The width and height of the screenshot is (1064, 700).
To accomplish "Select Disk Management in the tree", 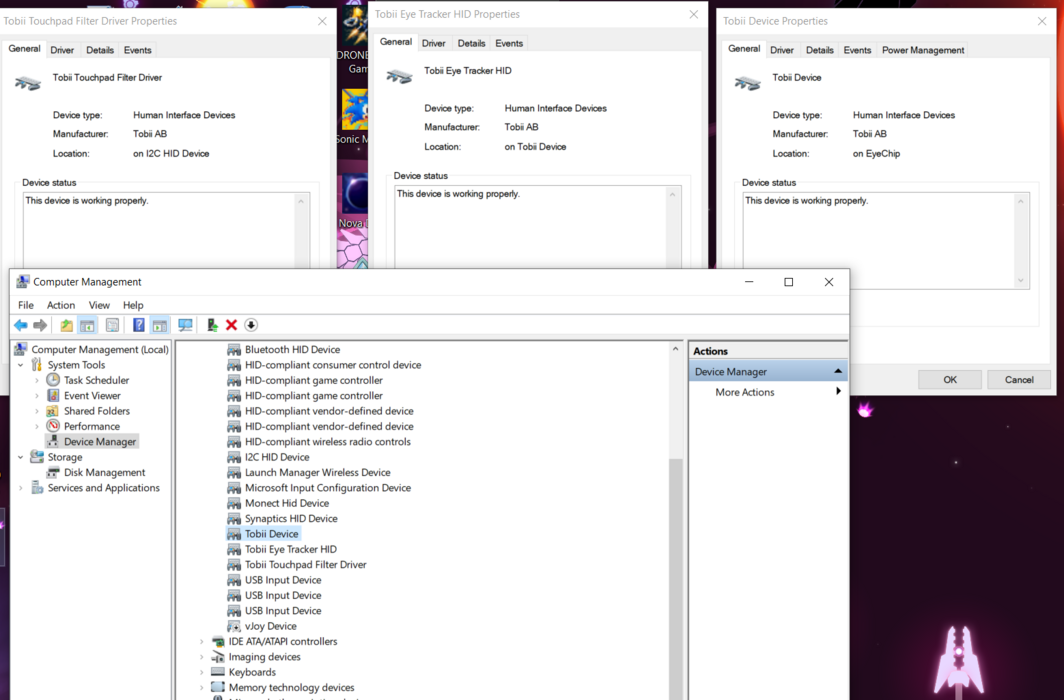I will pyautogui.click(x=104, y=472).
